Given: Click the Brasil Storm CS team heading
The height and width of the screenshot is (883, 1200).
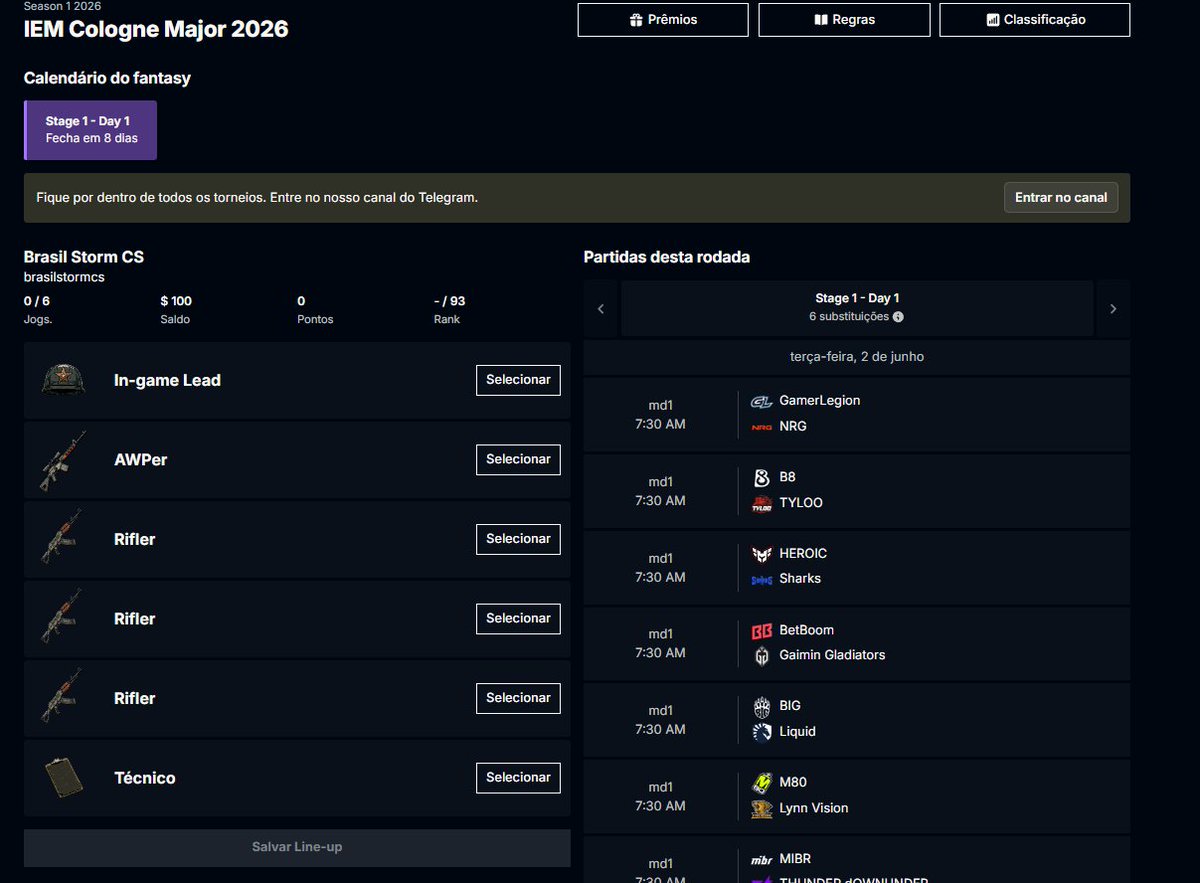Looking at the screenshot, I should point(84,257).
